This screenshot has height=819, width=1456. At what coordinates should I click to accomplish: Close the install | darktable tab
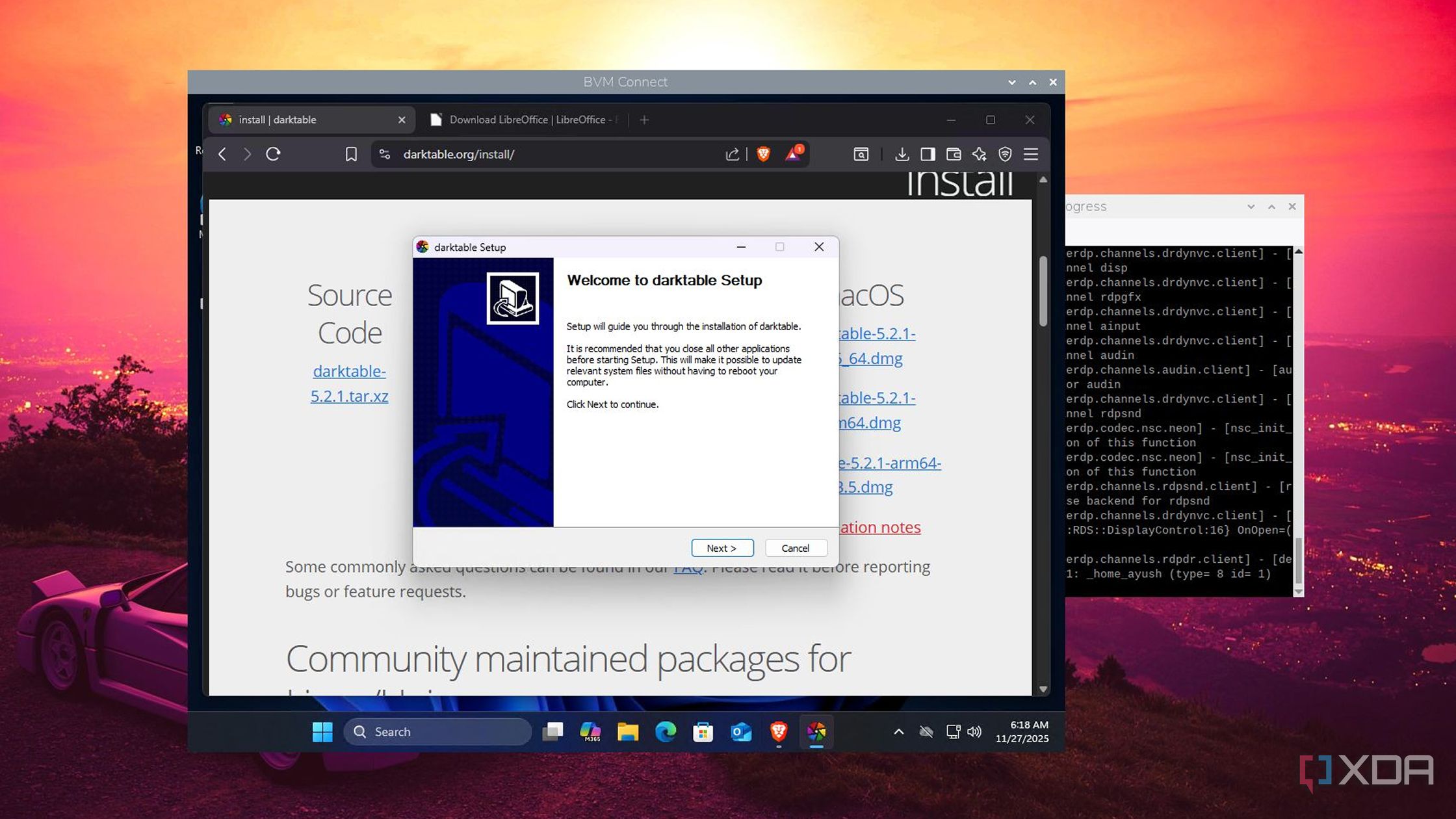point(402,120)
